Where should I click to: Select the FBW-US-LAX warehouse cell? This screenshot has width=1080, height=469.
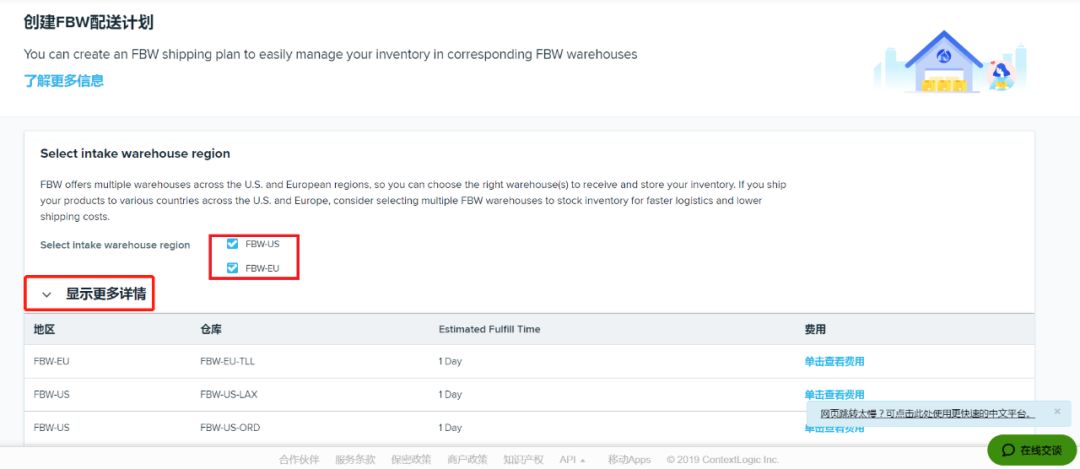(x=229, y=395)
